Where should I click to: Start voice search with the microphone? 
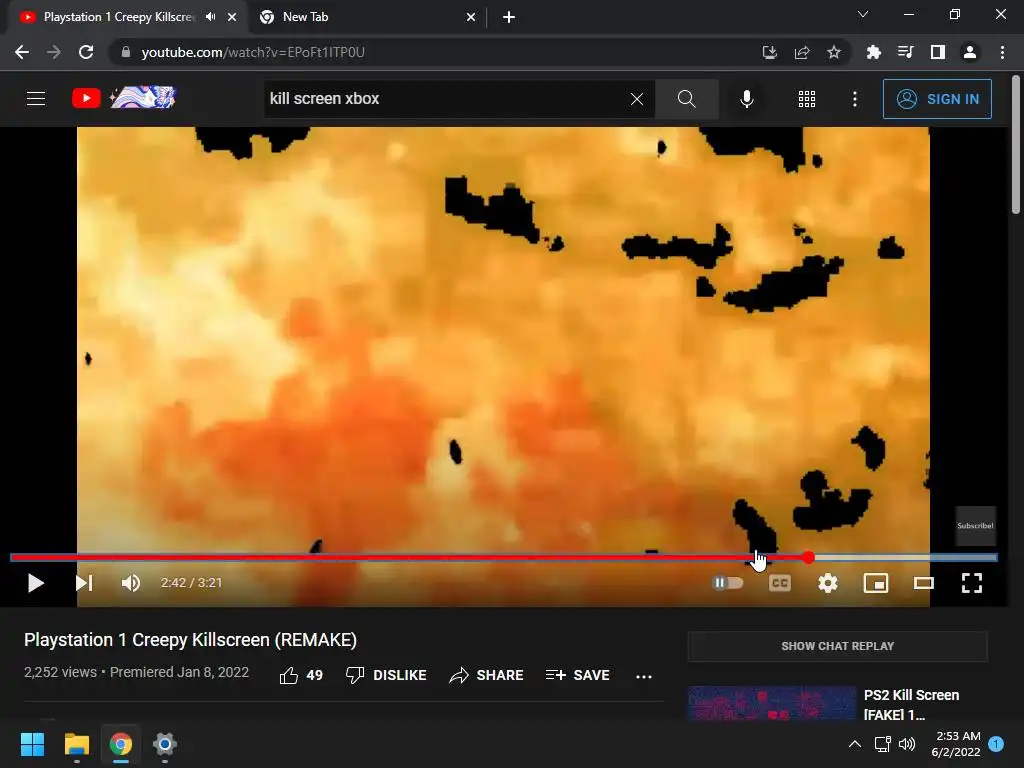pos(746,99)
